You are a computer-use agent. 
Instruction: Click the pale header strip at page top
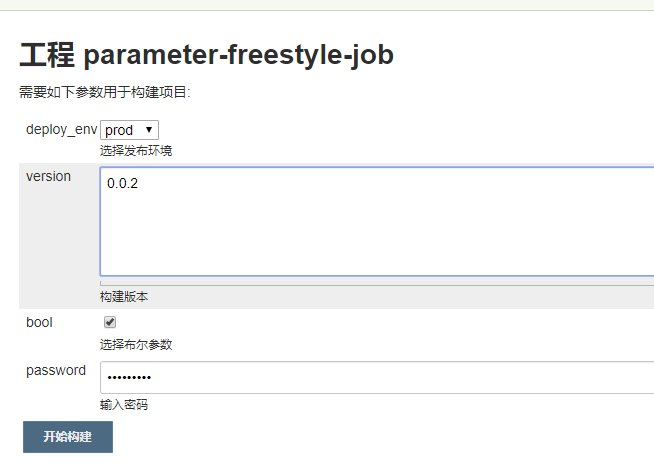tap(327, 5)
